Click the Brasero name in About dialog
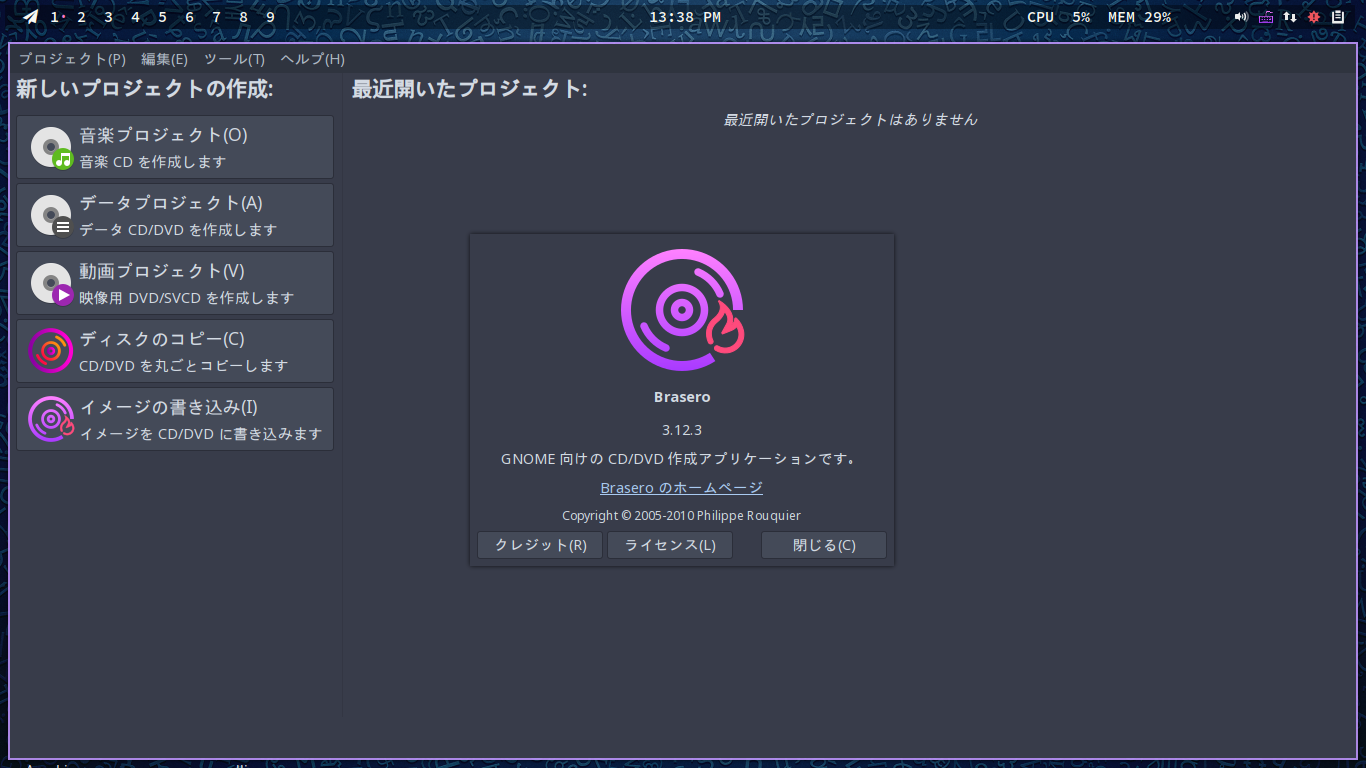1366x768 pixels. 682,397
